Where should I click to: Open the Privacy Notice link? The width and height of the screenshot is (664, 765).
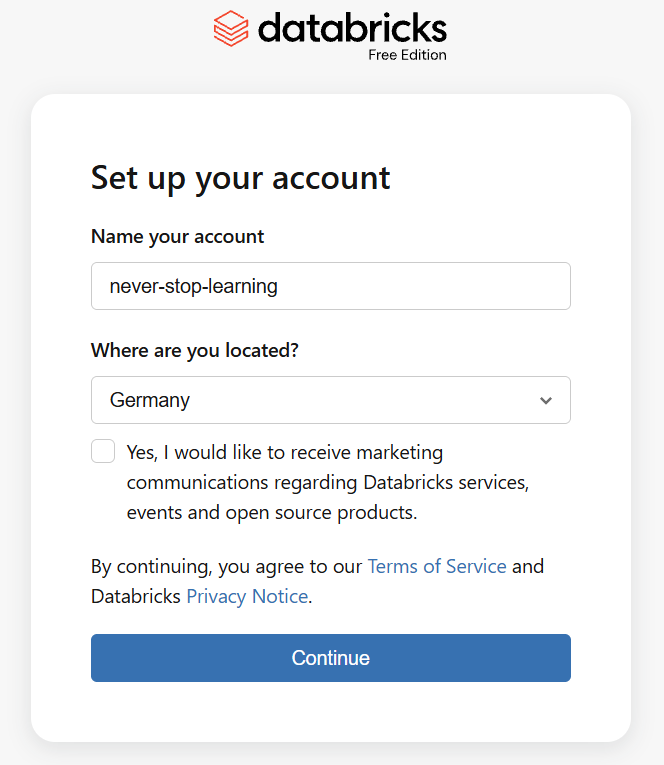(247, 597)
